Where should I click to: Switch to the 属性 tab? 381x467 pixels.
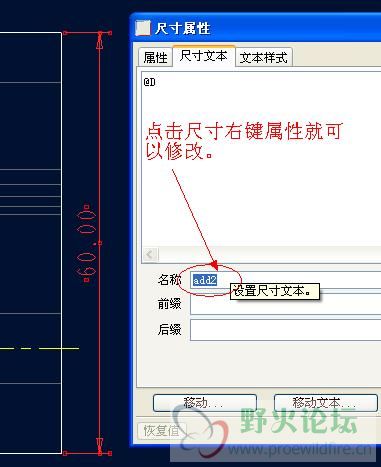coord(155,57)
